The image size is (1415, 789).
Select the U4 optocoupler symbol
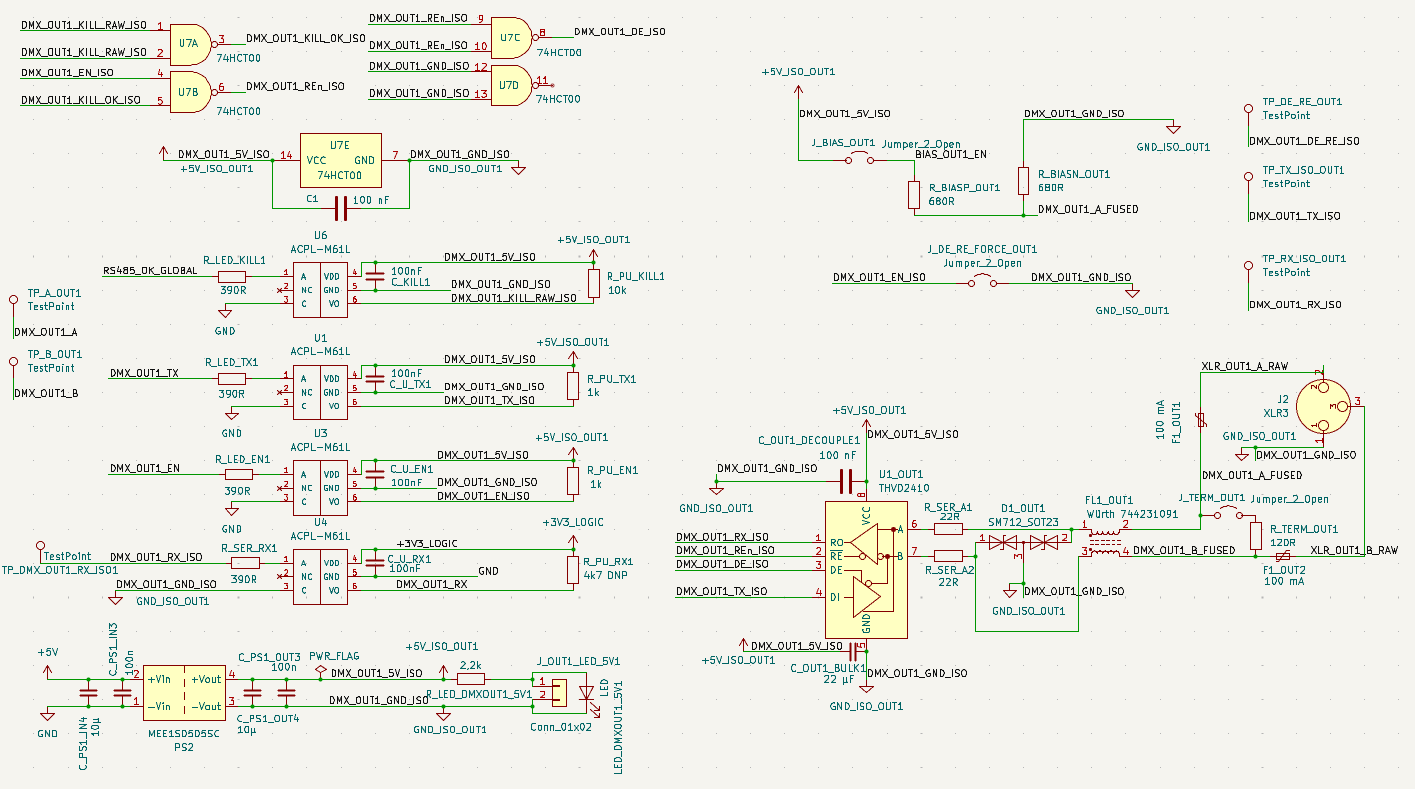pos(320,575)
